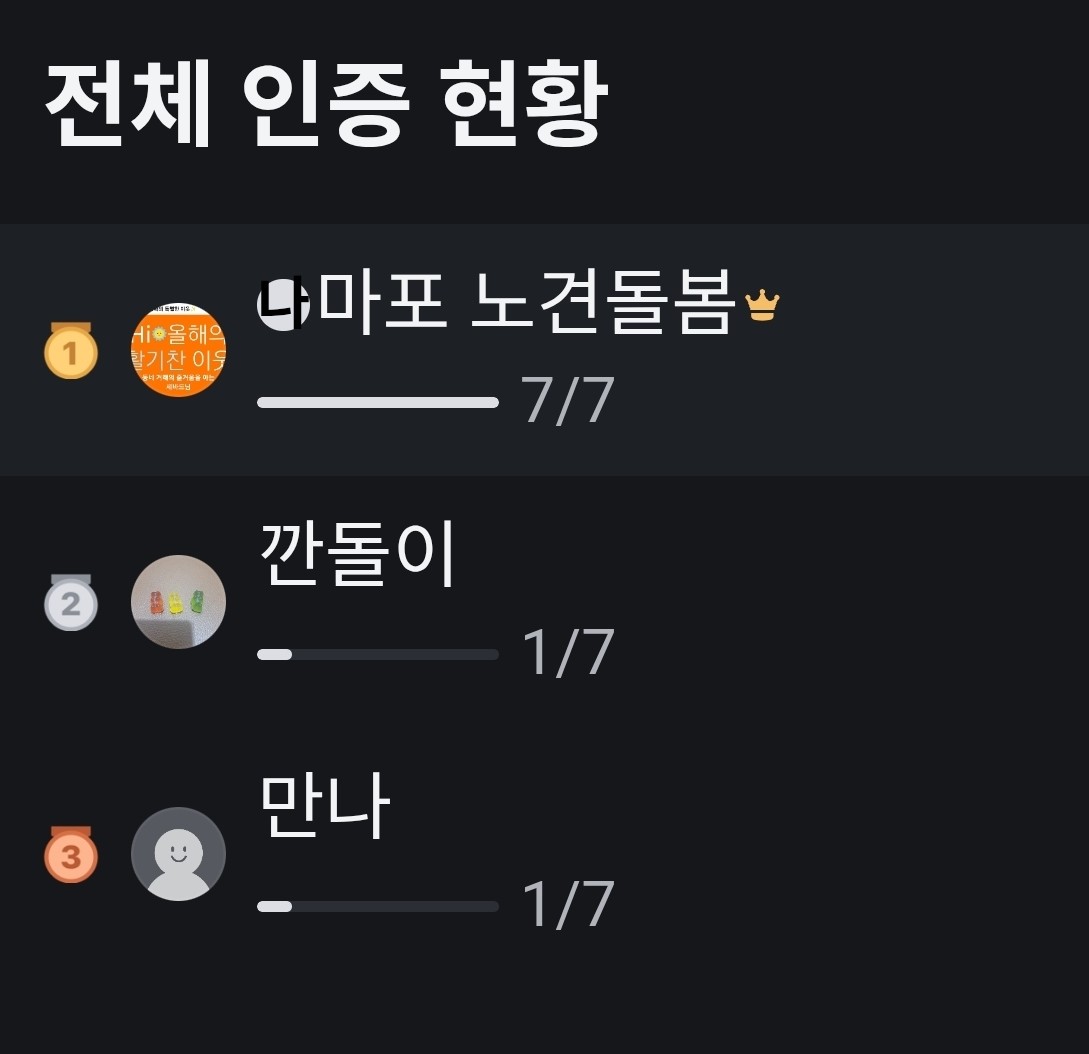Click the bronze third-place medal icon
Image resolution: width=1089 pixels, height=1054 pixels.
tap(71, 855)
